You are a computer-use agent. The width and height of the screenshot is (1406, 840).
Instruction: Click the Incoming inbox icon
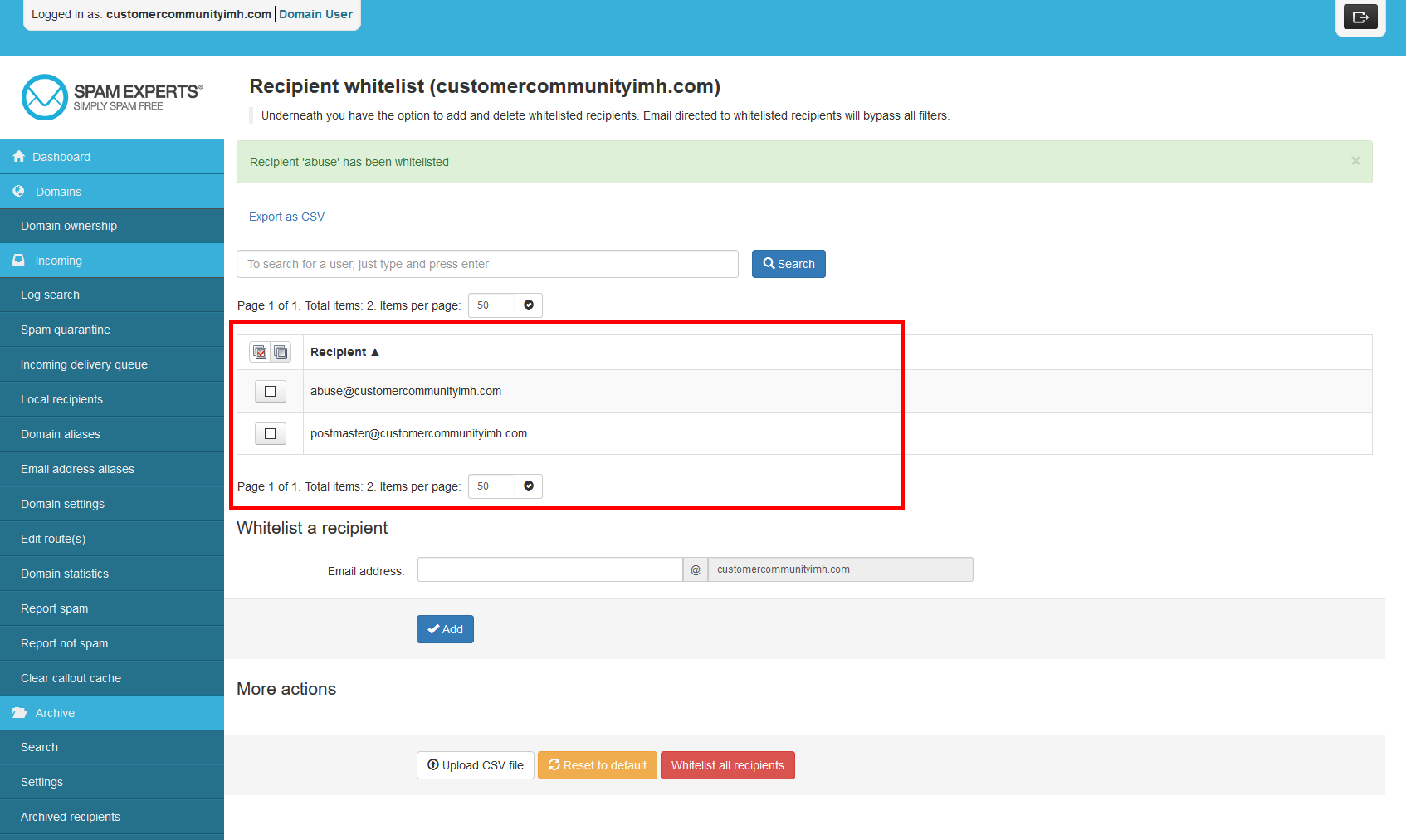tap(19, 260)
